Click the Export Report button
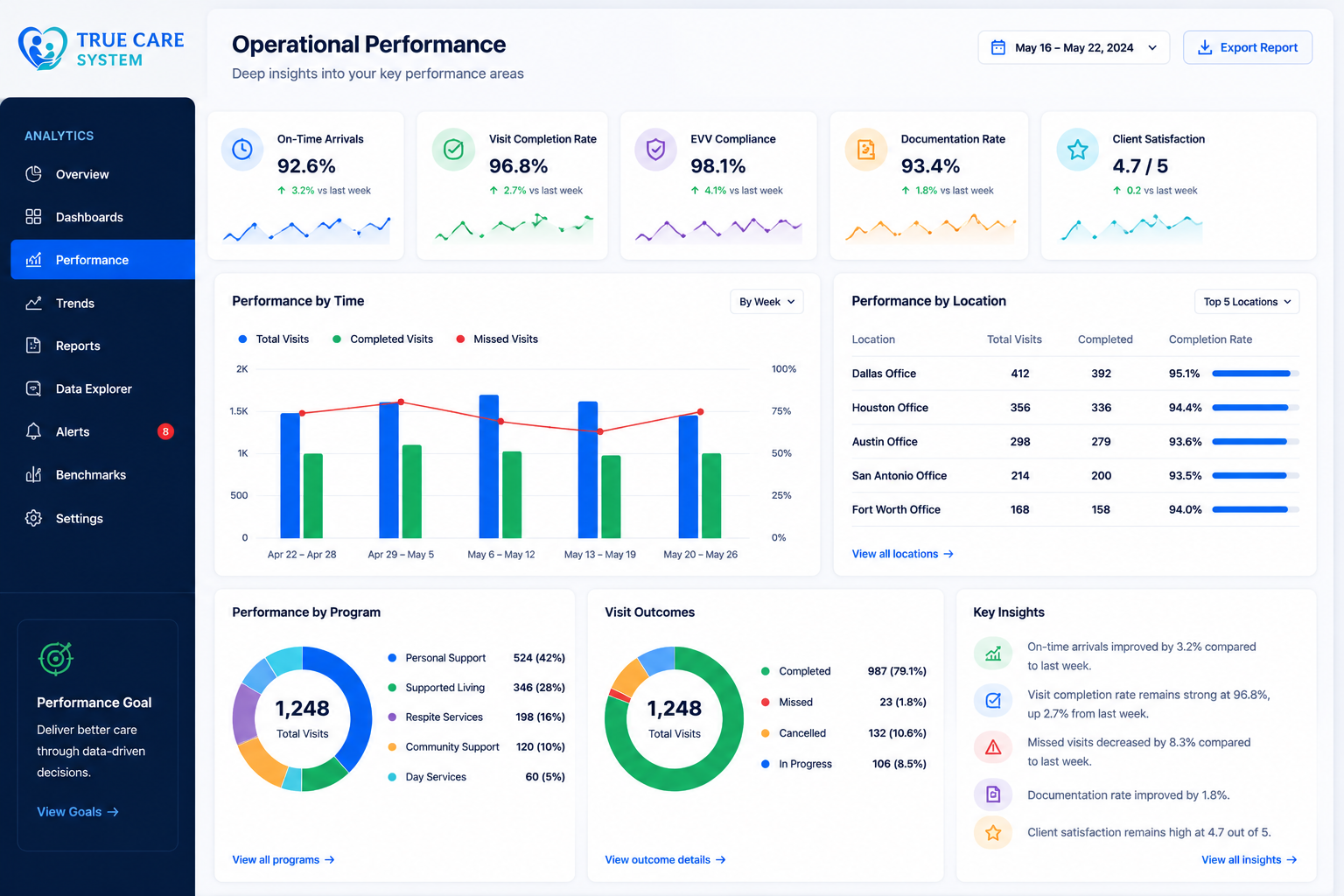 coord(1248,47)
